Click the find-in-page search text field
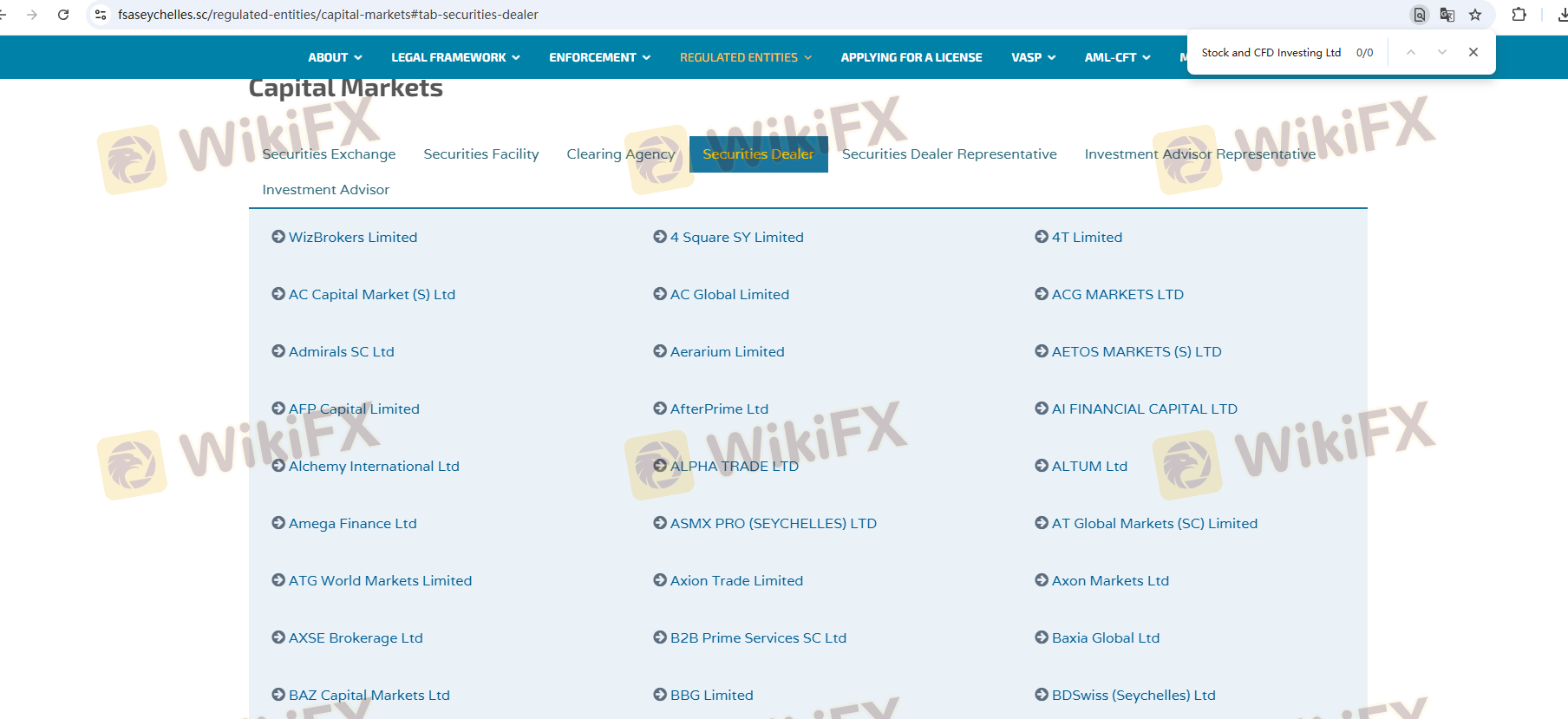Viewport: 1568px width, 719px height. (1271, 53)
